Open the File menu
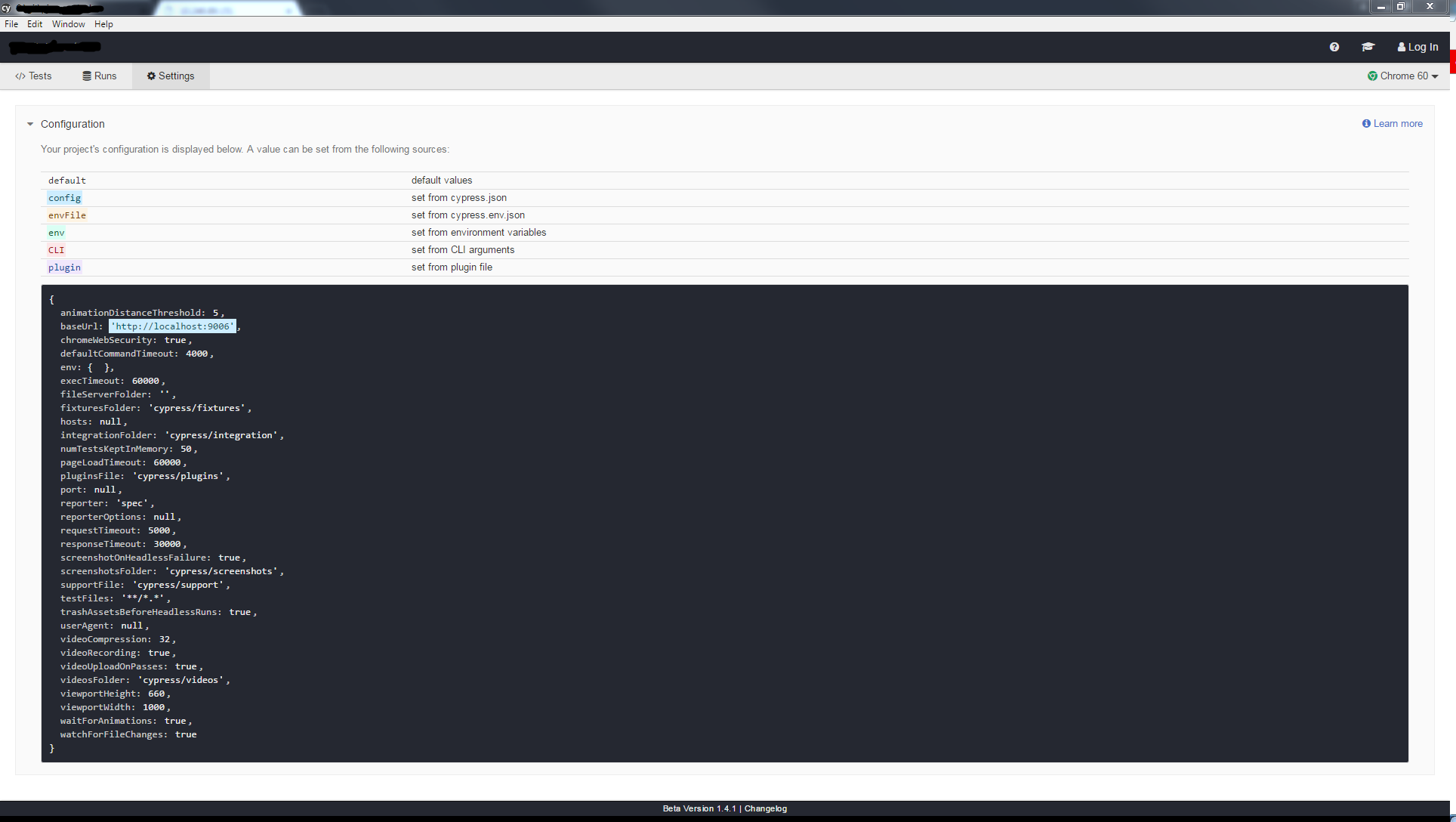 coord(11,23)
